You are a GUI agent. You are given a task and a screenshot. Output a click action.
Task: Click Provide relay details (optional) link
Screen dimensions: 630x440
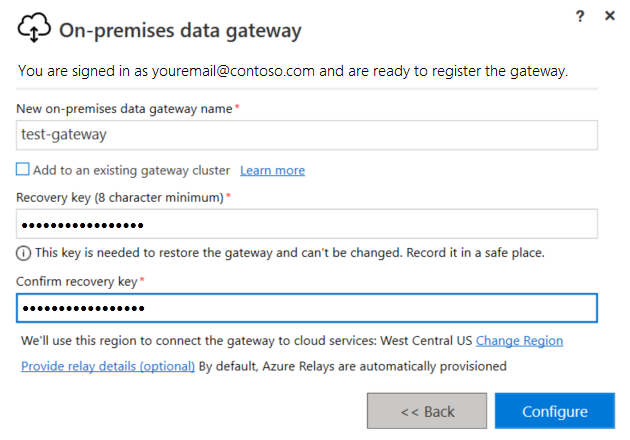[x=108, y=366]
